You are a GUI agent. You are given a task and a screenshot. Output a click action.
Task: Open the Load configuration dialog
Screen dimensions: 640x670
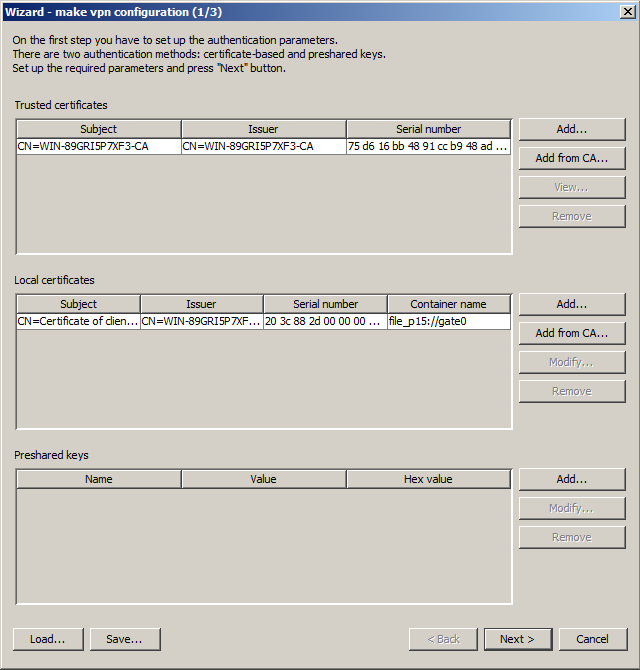pos(48,639)
